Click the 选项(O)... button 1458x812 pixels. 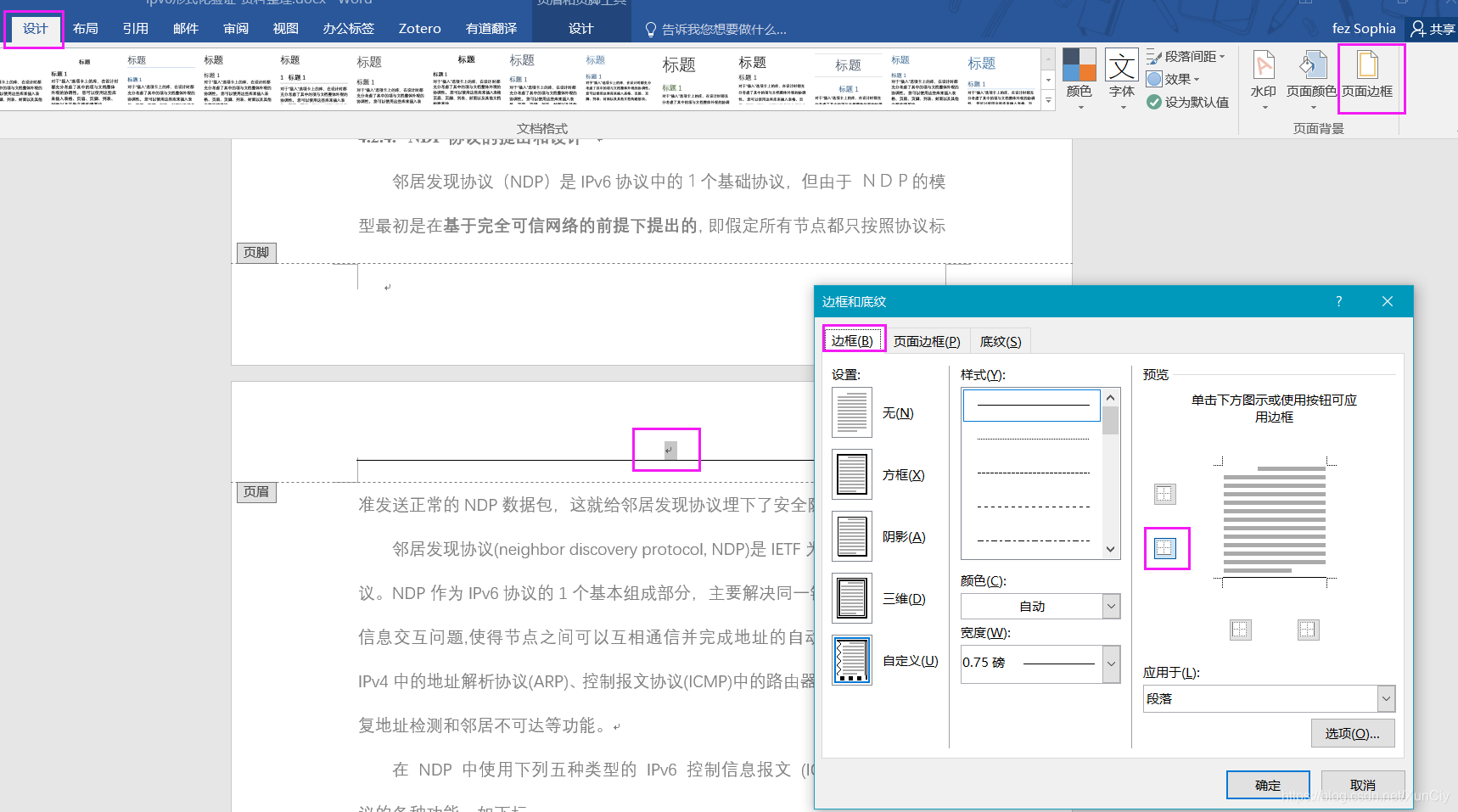pos(1353,733)
